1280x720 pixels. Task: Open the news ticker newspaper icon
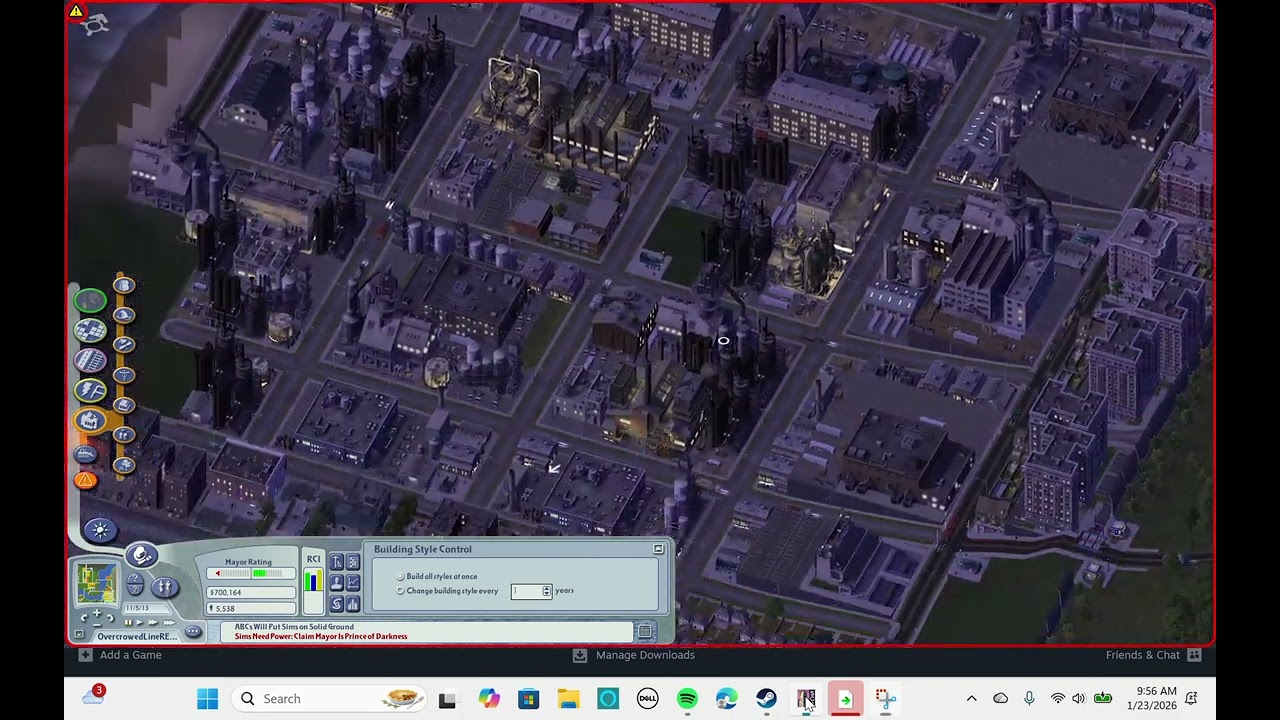(645, 631)
